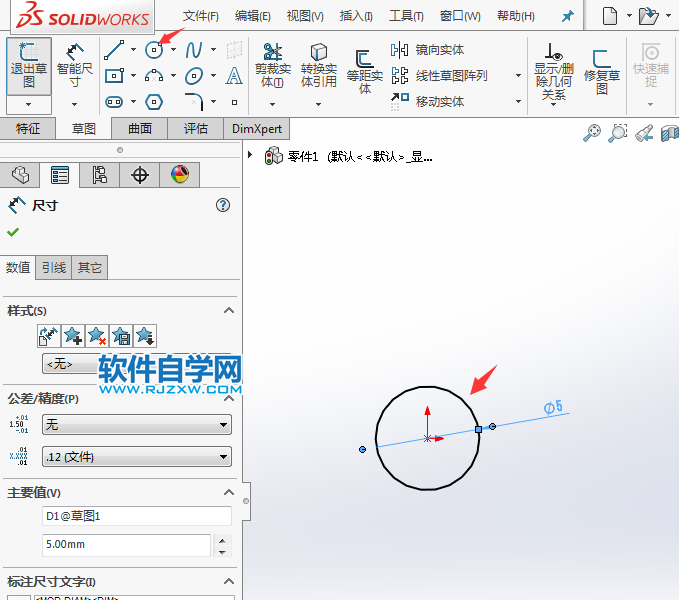Switch to the 引线 (Leaders) tab

tap(54, 267)
